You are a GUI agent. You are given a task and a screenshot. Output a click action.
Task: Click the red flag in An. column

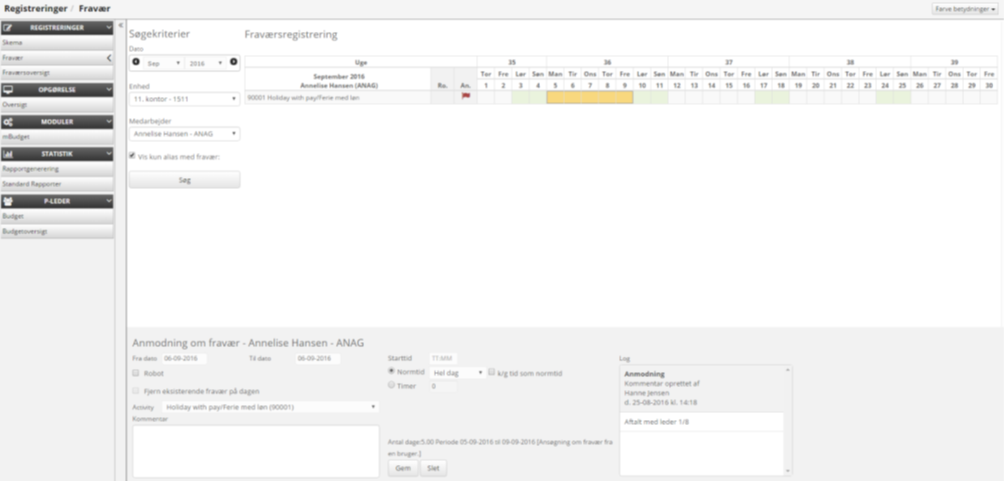(x=464, y=98)
